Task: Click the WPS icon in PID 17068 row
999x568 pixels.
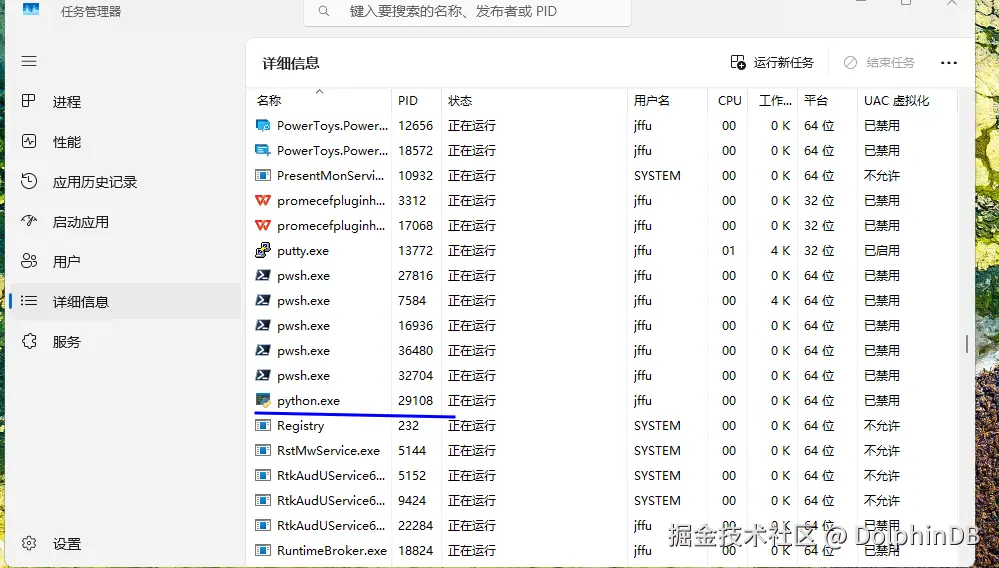Action: 262,225
